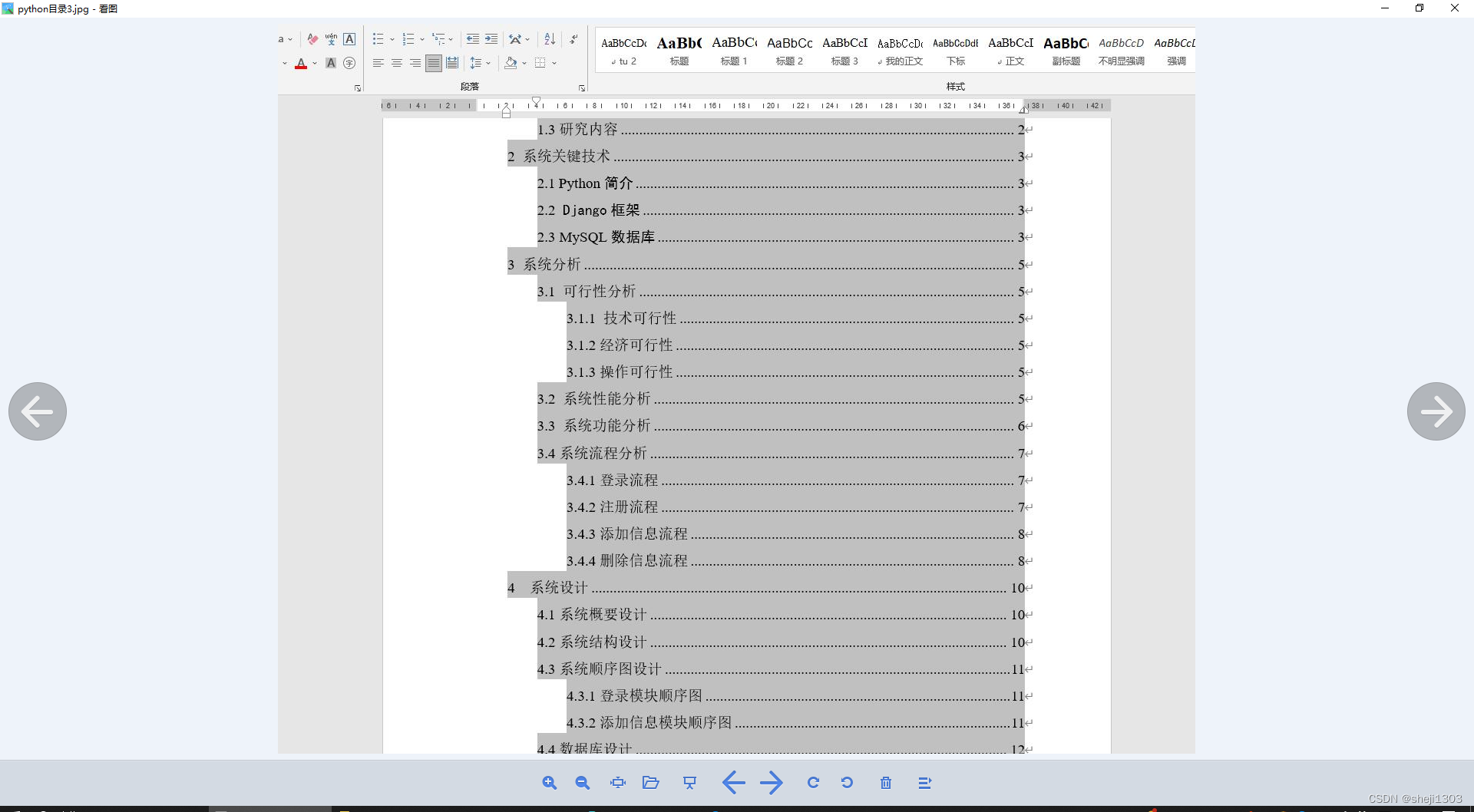The width and height of the screenshot is (1474, 812).
Task: Click the increase indent icon
Action: pos(491,39)
